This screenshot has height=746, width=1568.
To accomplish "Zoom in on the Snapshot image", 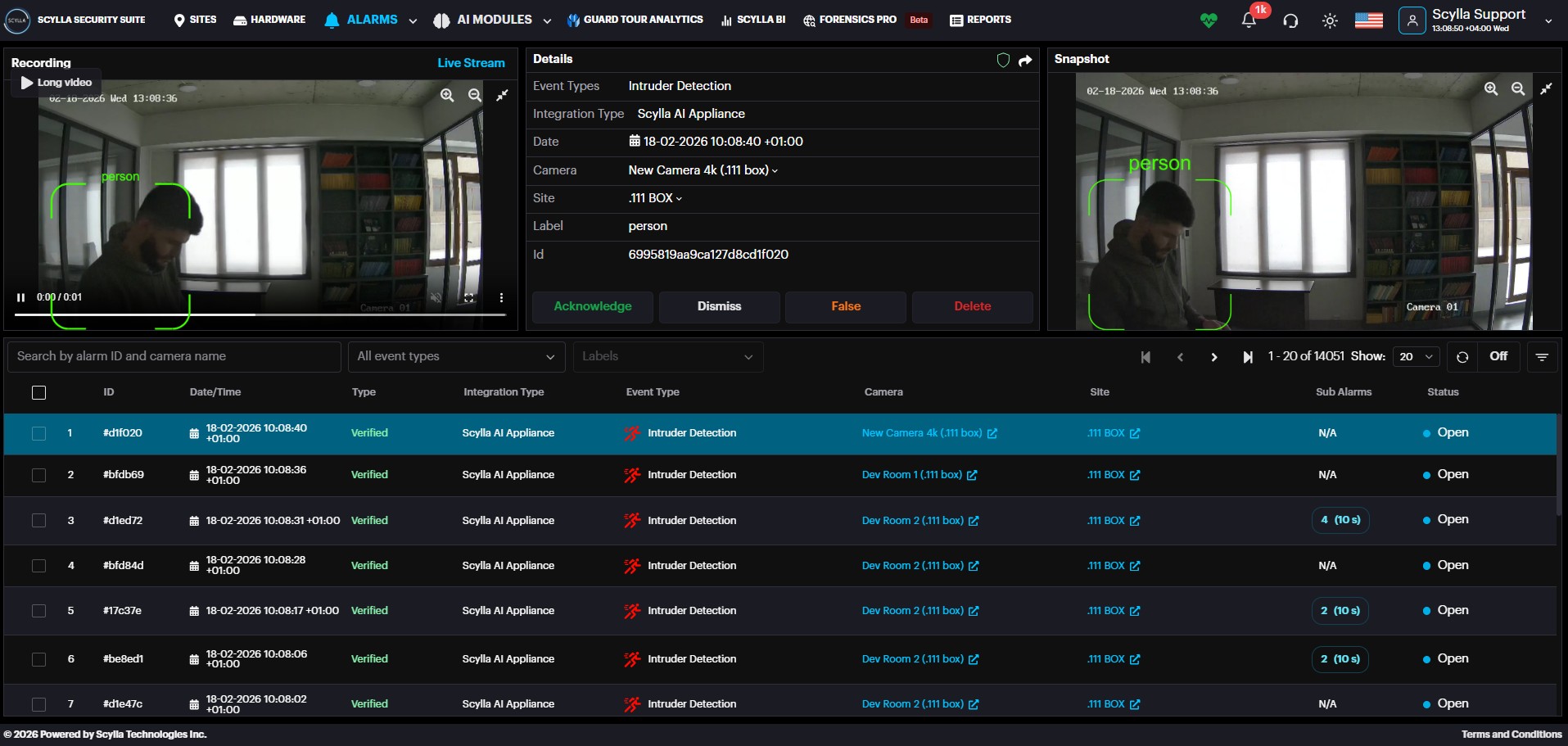I will tap(1491, 88).
